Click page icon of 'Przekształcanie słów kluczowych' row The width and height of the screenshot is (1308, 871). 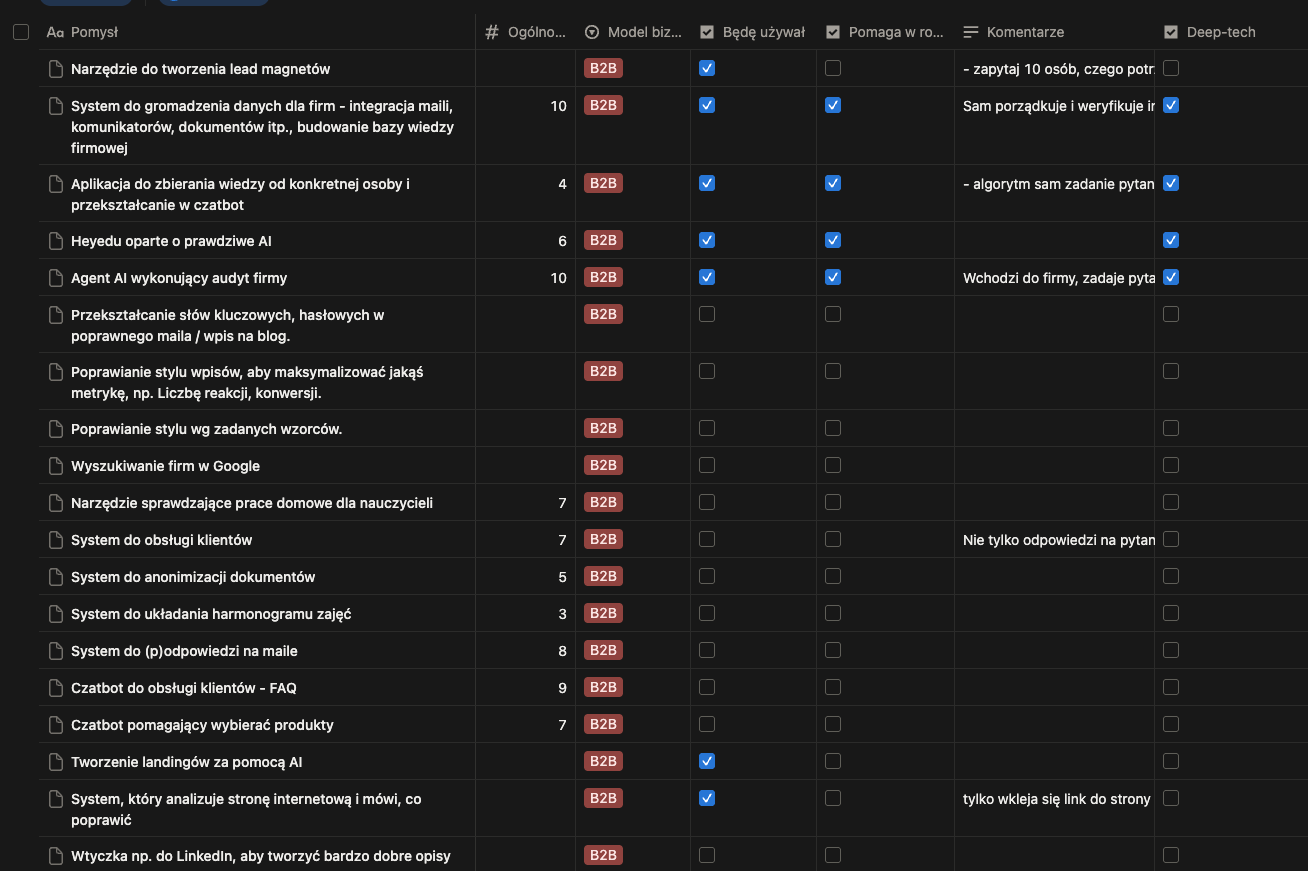click(x=57, y=315)
